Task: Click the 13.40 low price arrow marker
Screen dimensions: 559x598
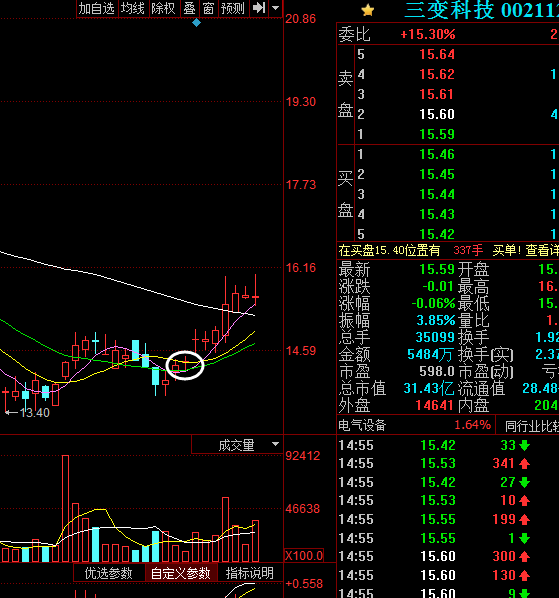Action: [27, 412]
